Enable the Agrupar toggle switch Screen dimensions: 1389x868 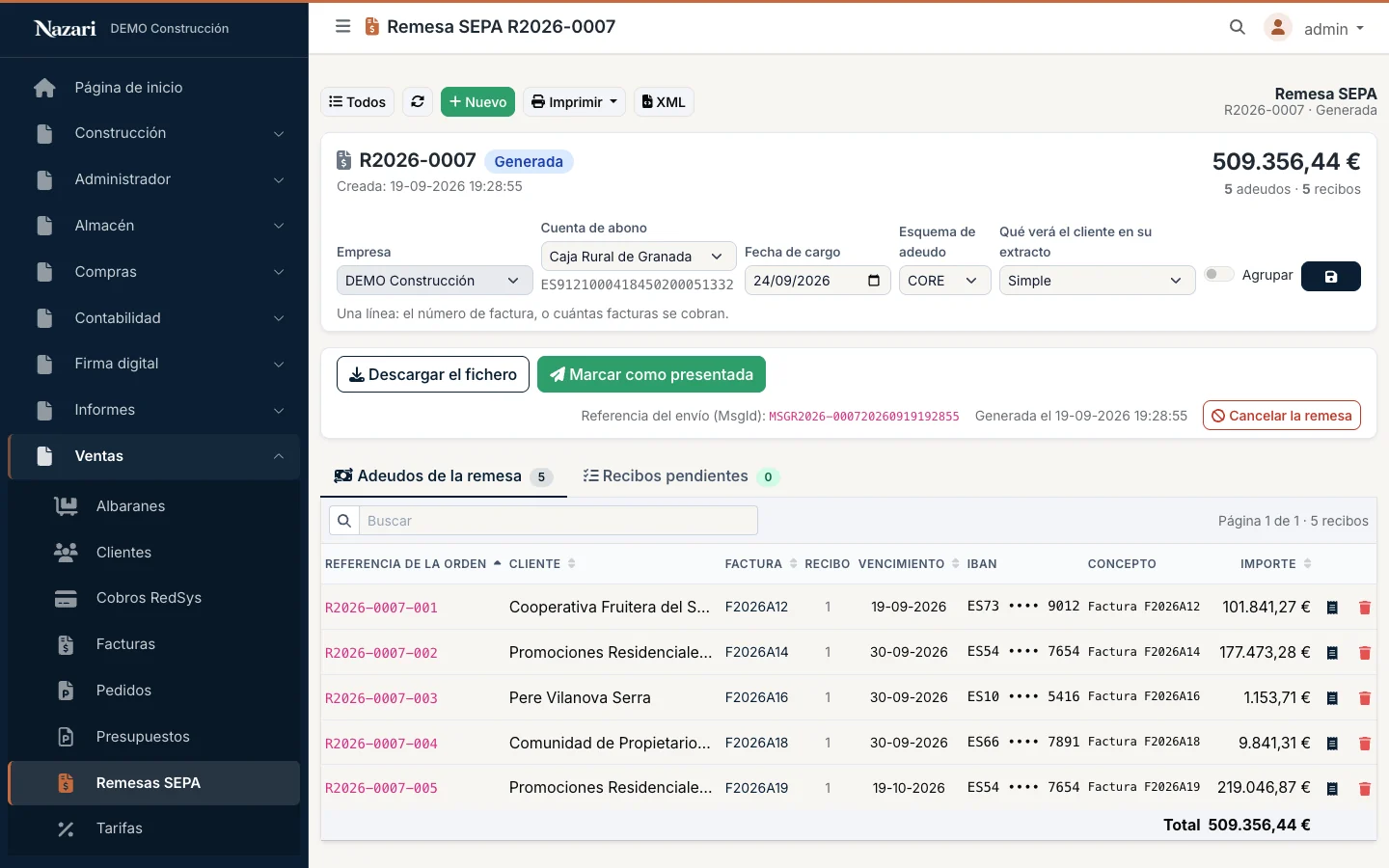pos(1219,275)
